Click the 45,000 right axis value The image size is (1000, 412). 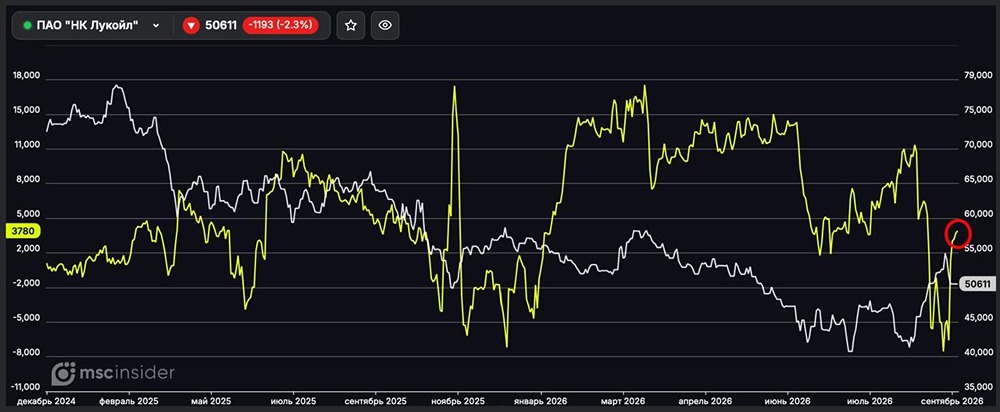point(978,318)
